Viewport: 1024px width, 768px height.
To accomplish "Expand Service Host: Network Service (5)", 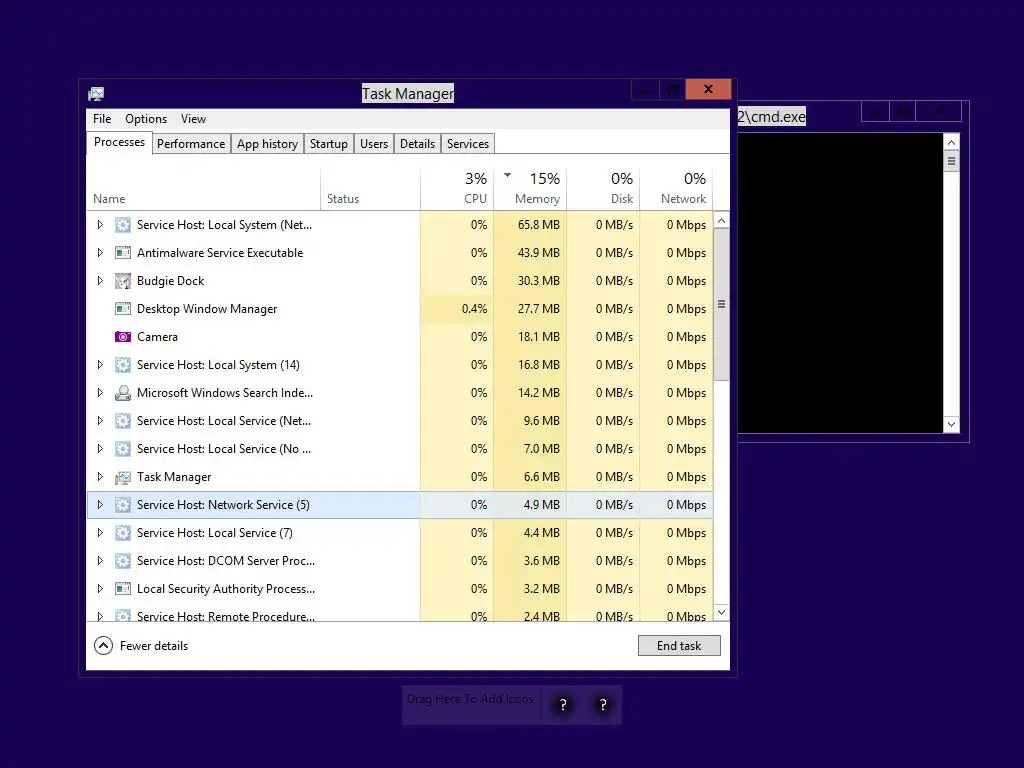I will 100,505.
